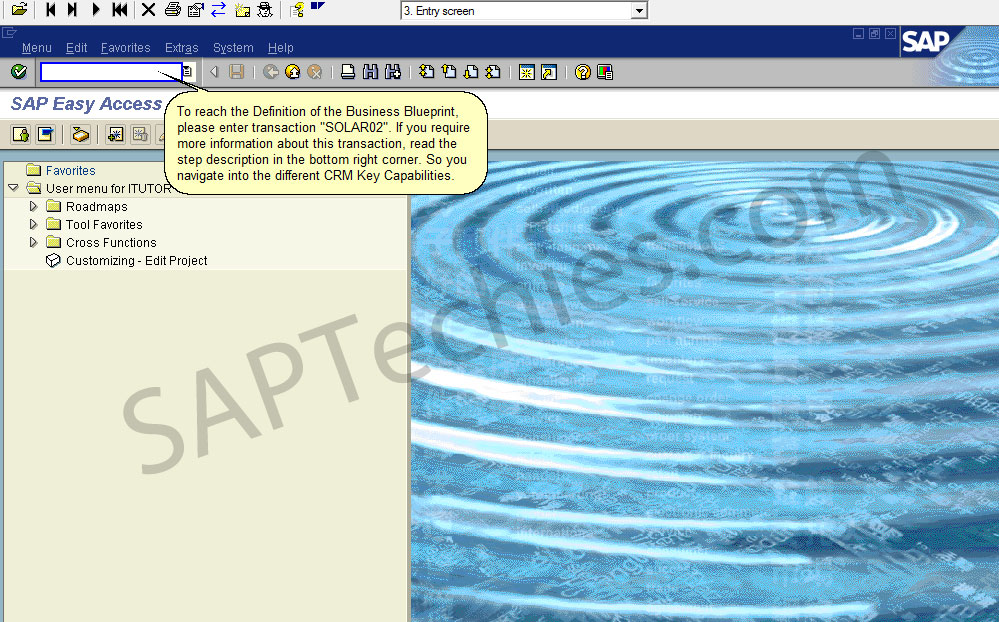Screen dimensions: 999x622
Task: Click the printer icon in top player toolbar
Action: 173,10
